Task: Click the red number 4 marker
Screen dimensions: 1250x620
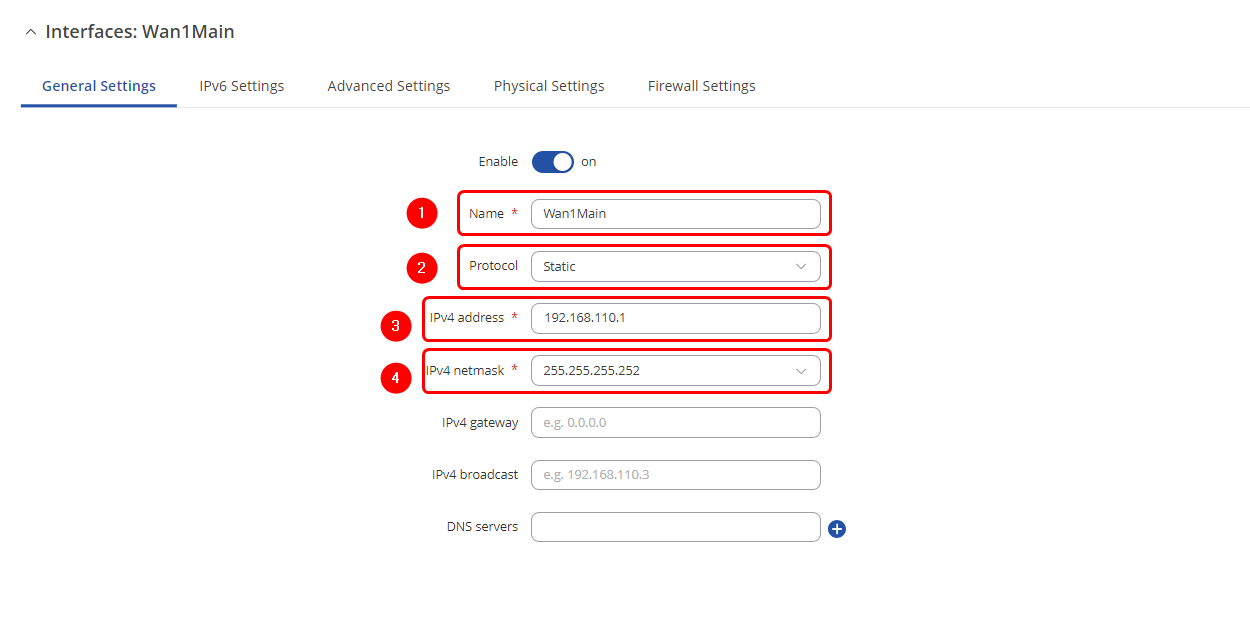Action: point(396,378)
